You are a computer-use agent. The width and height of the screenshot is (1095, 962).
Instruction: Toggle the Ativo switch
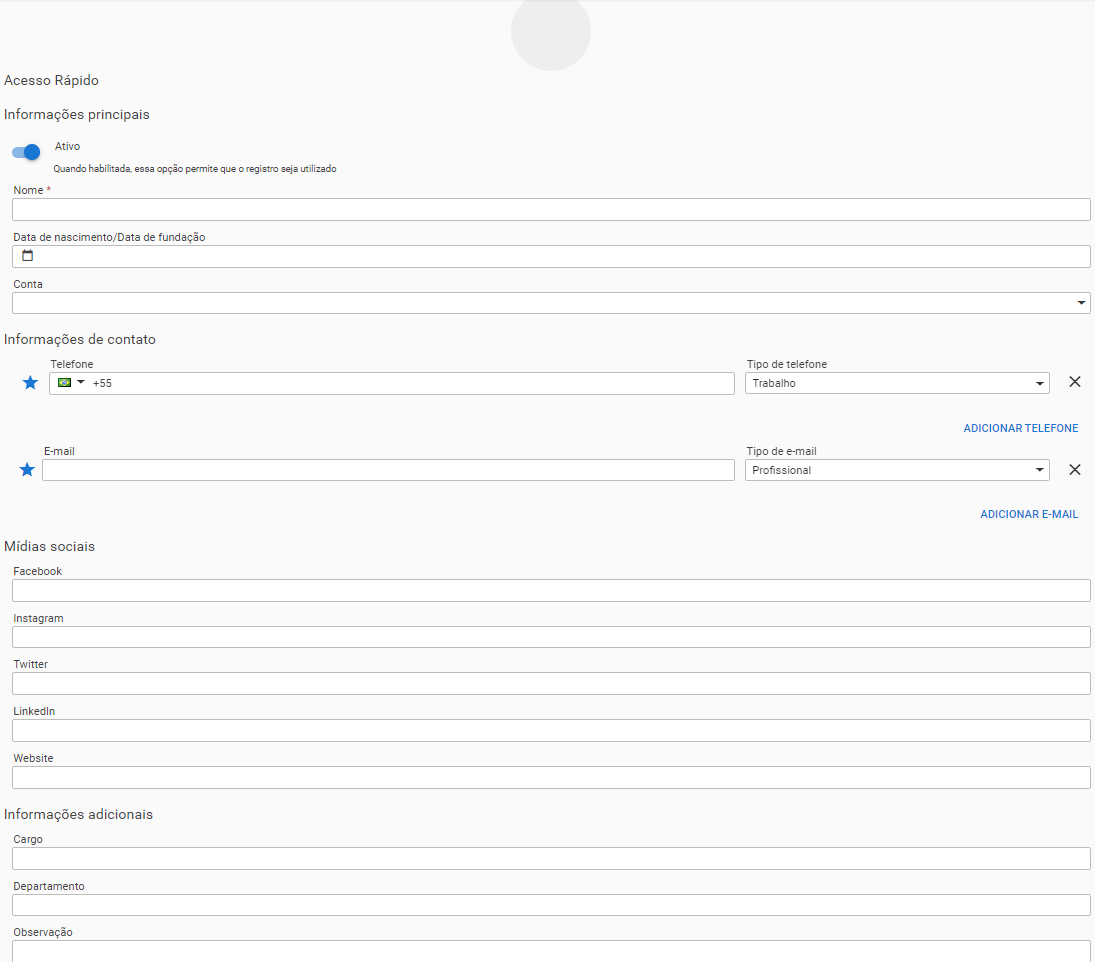pos(27,152)
